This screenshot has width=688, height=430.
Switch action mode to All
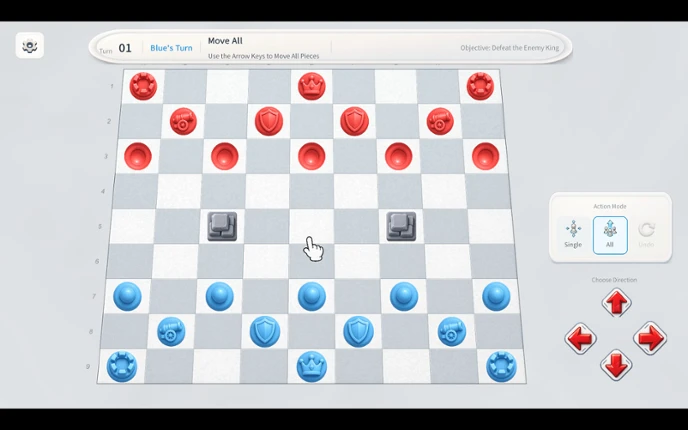[610, 235]
